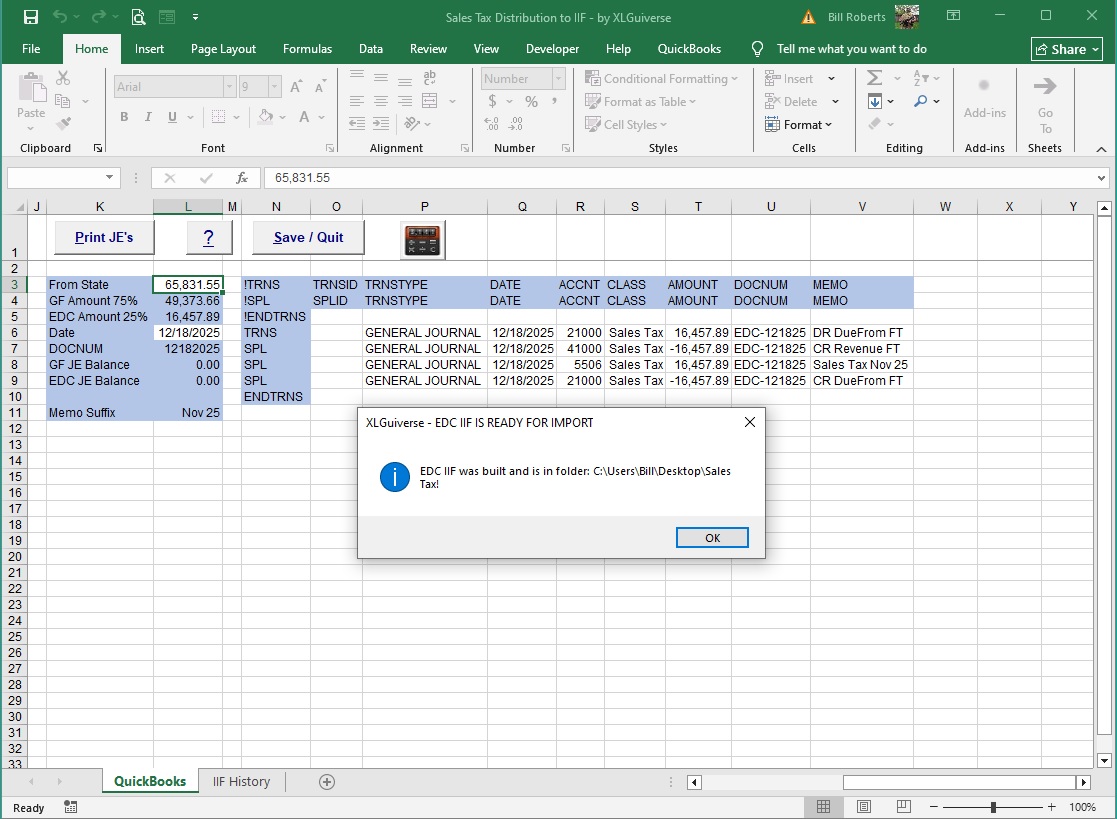Click the calculator icon on the worksheet

tap(422, 239)
